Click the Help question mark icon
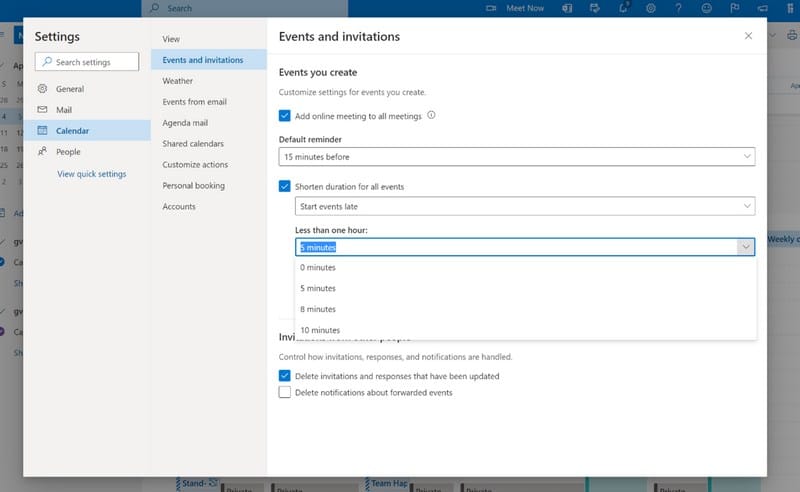This screenshot has height=492, width=800. coord(679,8)
